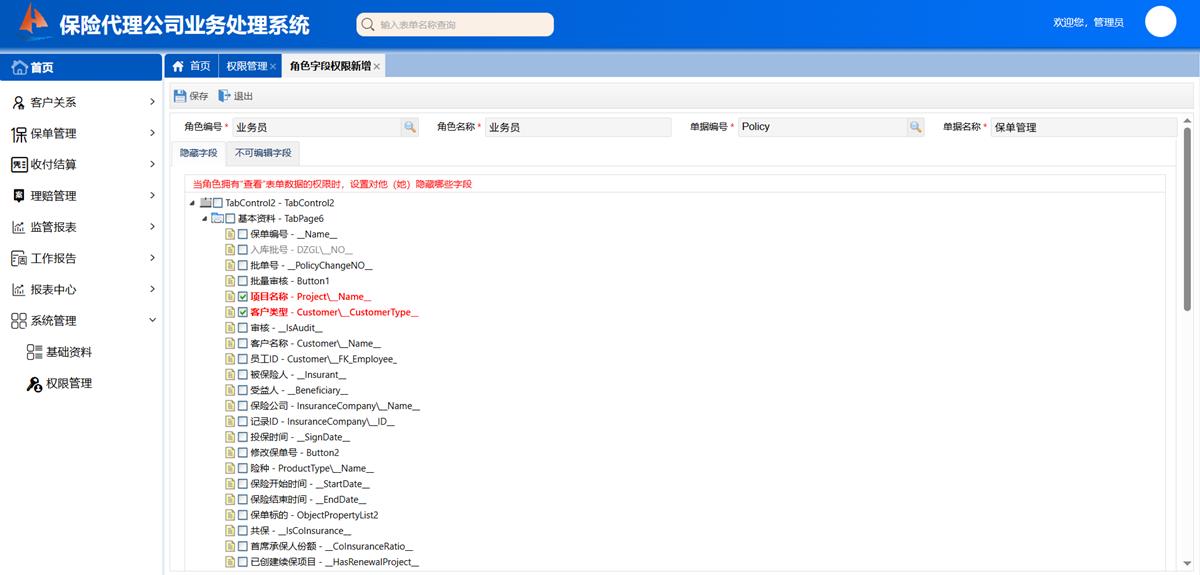The width and height of the screenshot is (1200, 575).
Task: Select row 批量审核 - Button1
Action: (x=289, y=281)
